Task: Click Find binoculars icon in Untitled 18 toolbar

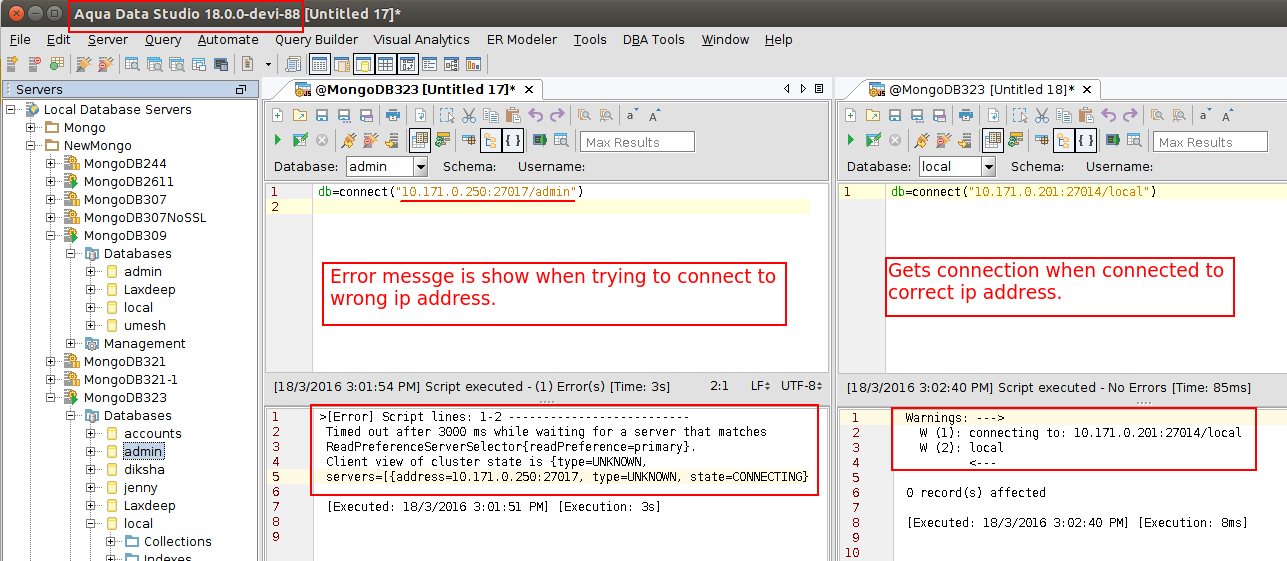Action: [1157, 115]
